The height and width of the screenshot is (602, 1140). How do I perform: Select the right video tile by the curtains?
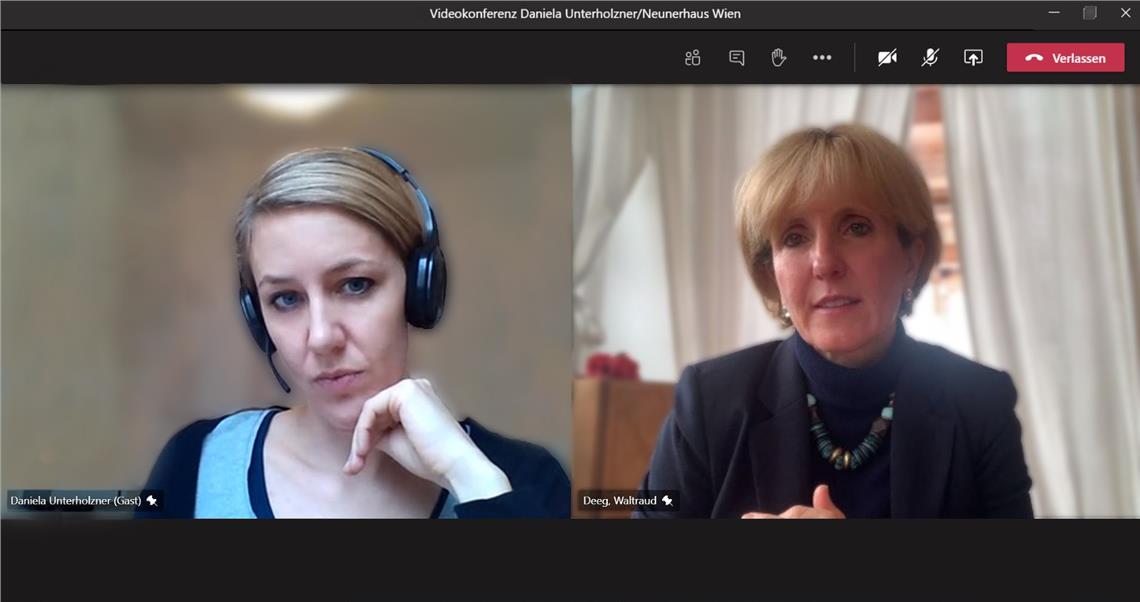coord(855,300)
